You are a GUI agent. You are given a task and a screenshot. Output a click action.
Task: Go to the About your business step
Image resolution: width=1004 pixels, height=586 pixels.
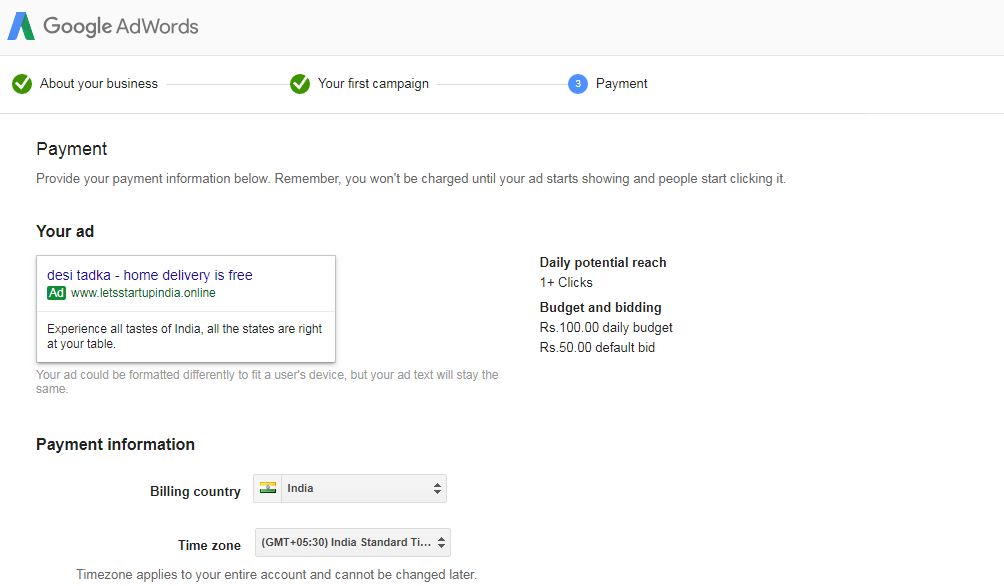pos(99,84)
